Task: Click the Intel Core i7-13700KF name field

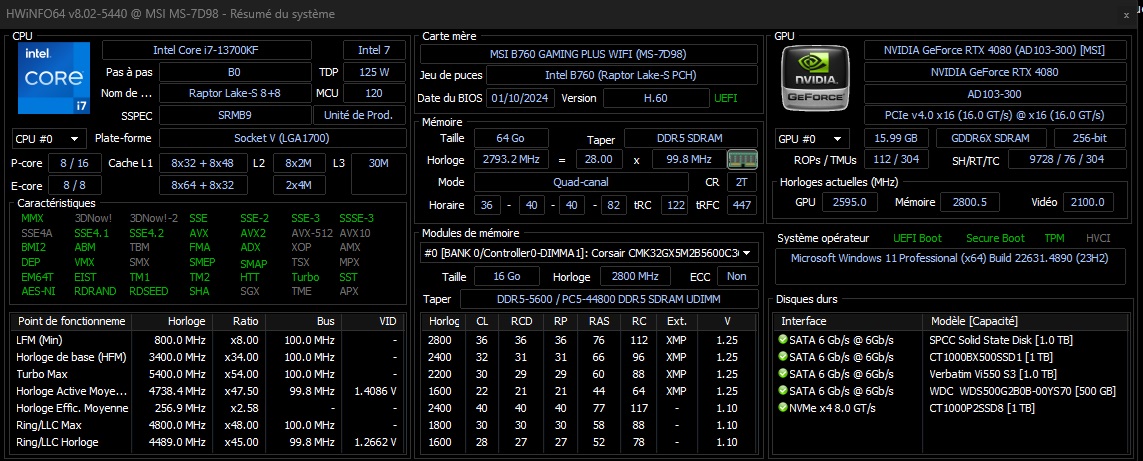Action: 207,50
